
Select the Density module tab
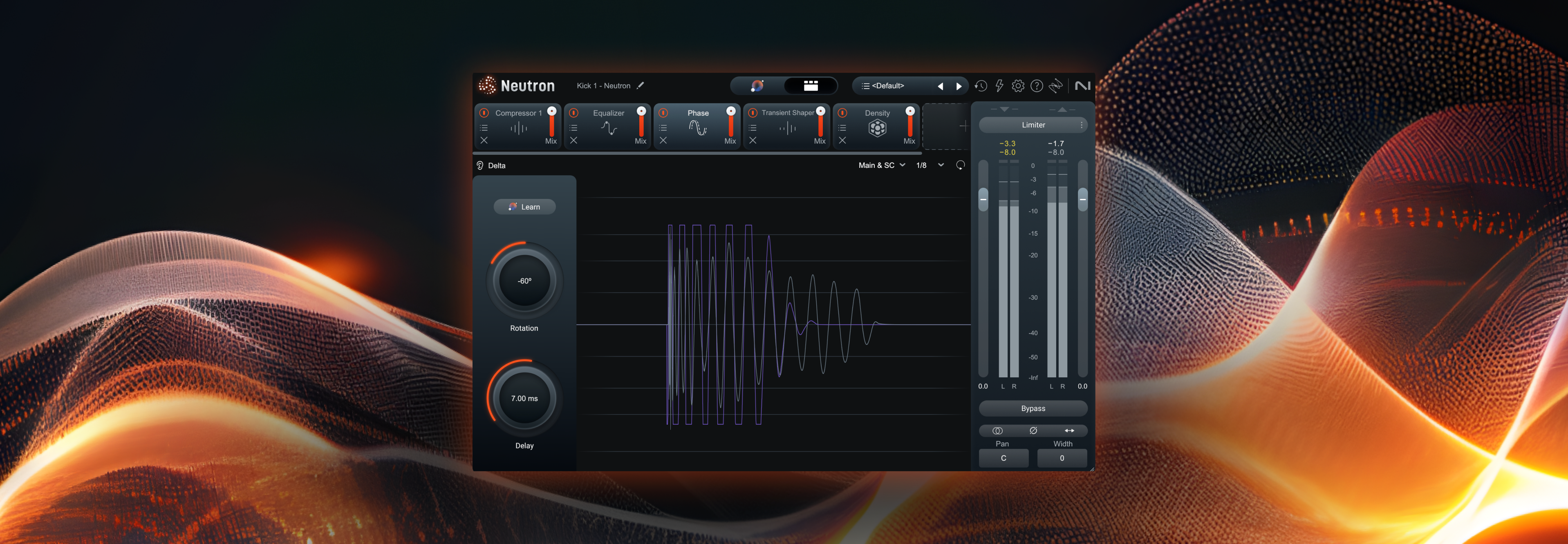click(877, 126)
